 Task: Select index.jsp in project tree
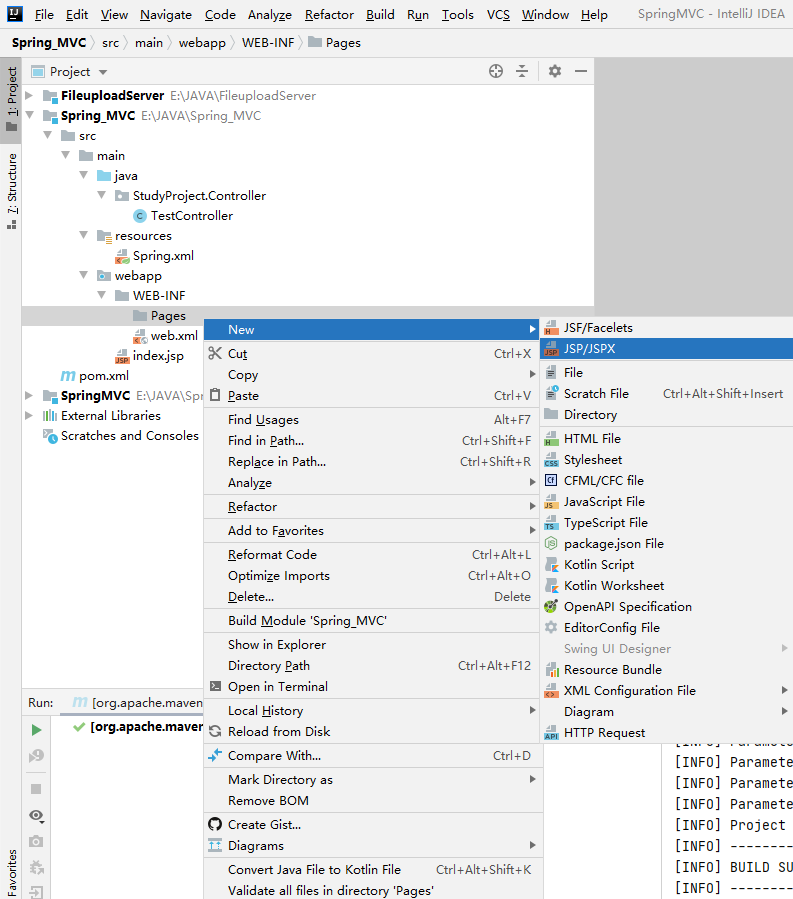click(158, 355)
